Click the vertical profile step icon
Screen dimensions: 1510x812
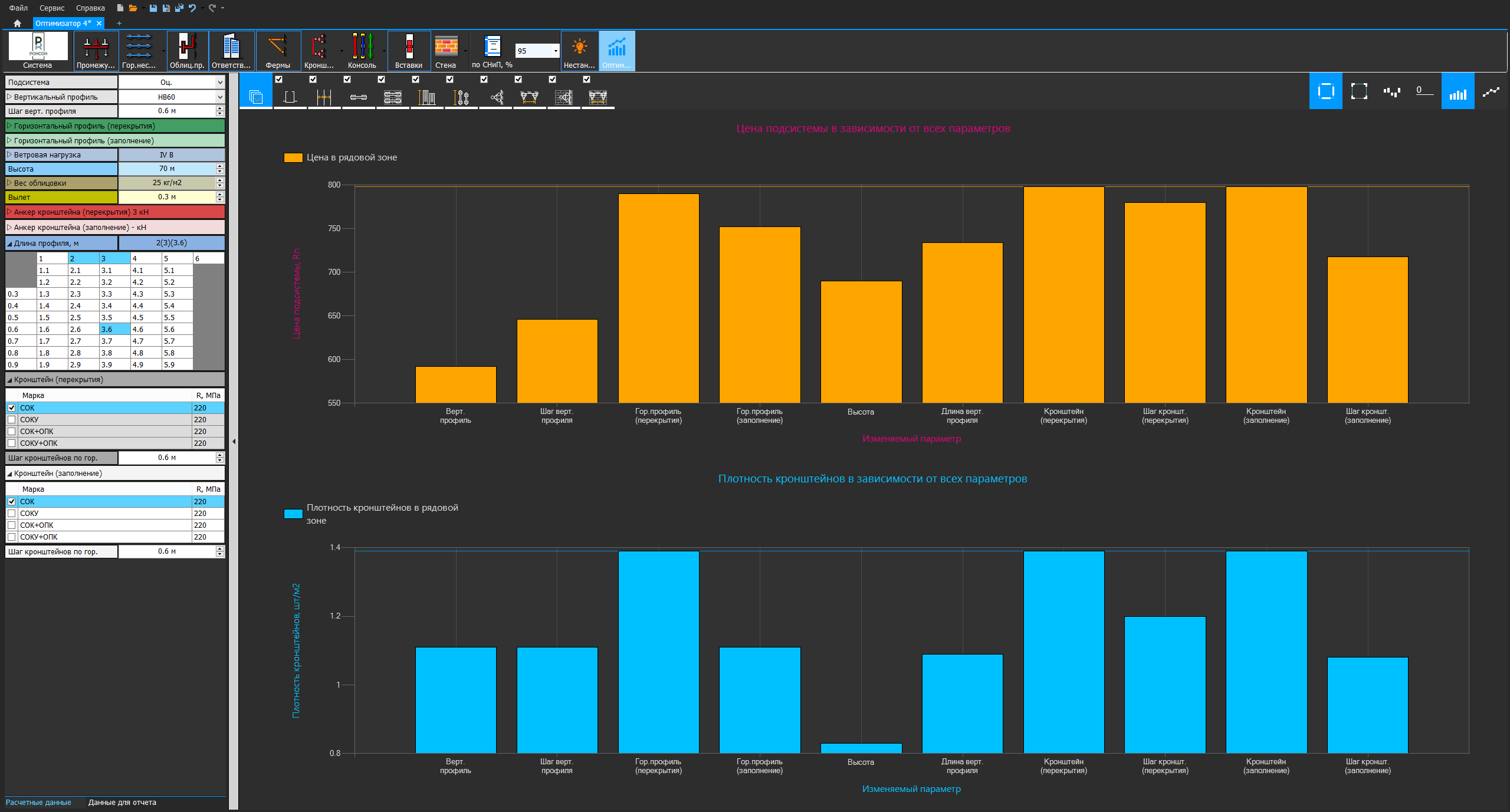click(x=324, y=97)
